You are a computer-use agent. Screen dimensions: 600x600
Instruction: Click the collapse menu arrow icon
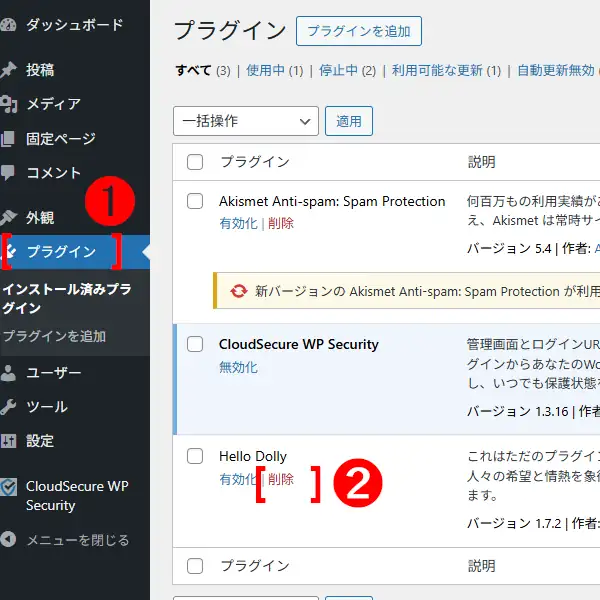coord(8,540)
